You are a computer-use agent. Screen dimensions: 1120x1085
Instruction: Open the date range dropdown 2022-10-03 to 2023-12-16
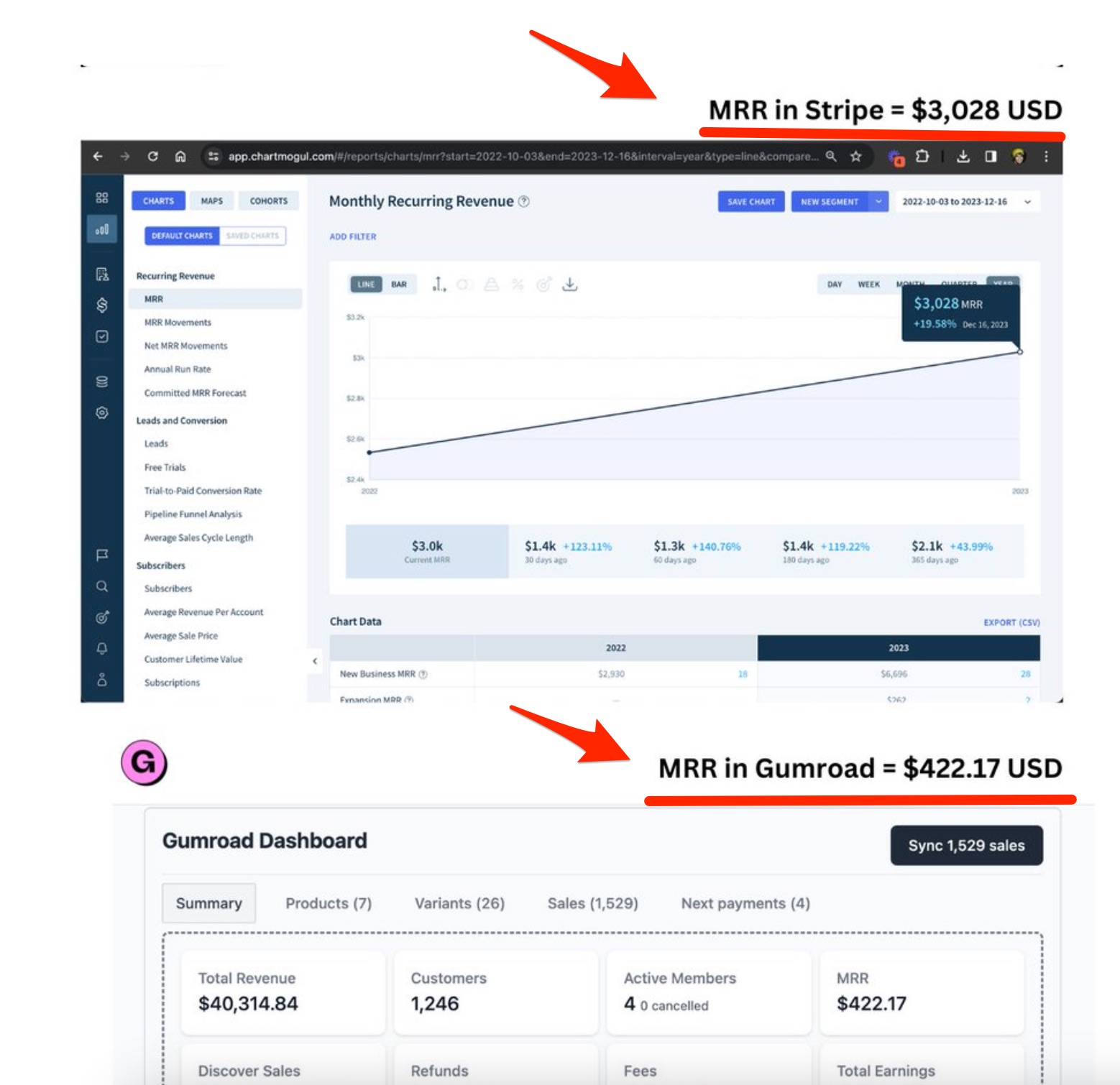[966, 202]
